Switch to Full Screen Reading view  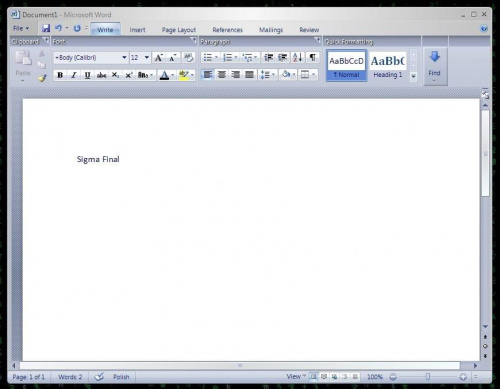click(x=324, y=377)
